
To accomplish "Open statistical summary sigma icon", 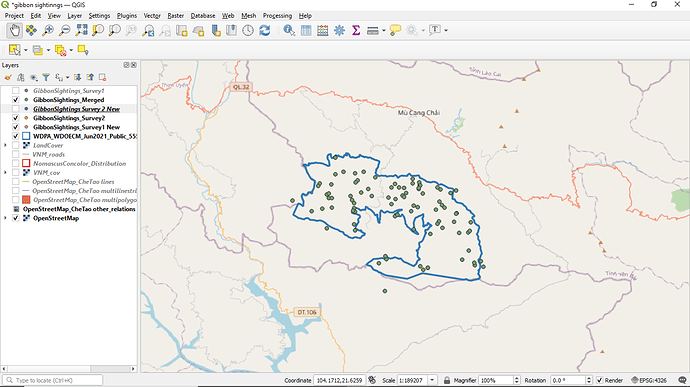I will (356, 30).
